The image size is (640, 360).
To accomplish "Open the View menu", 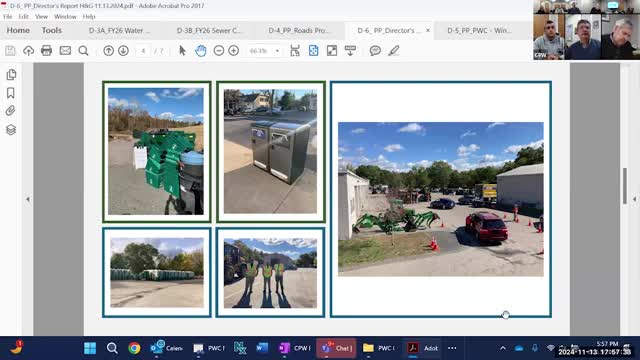I will 41,17.
